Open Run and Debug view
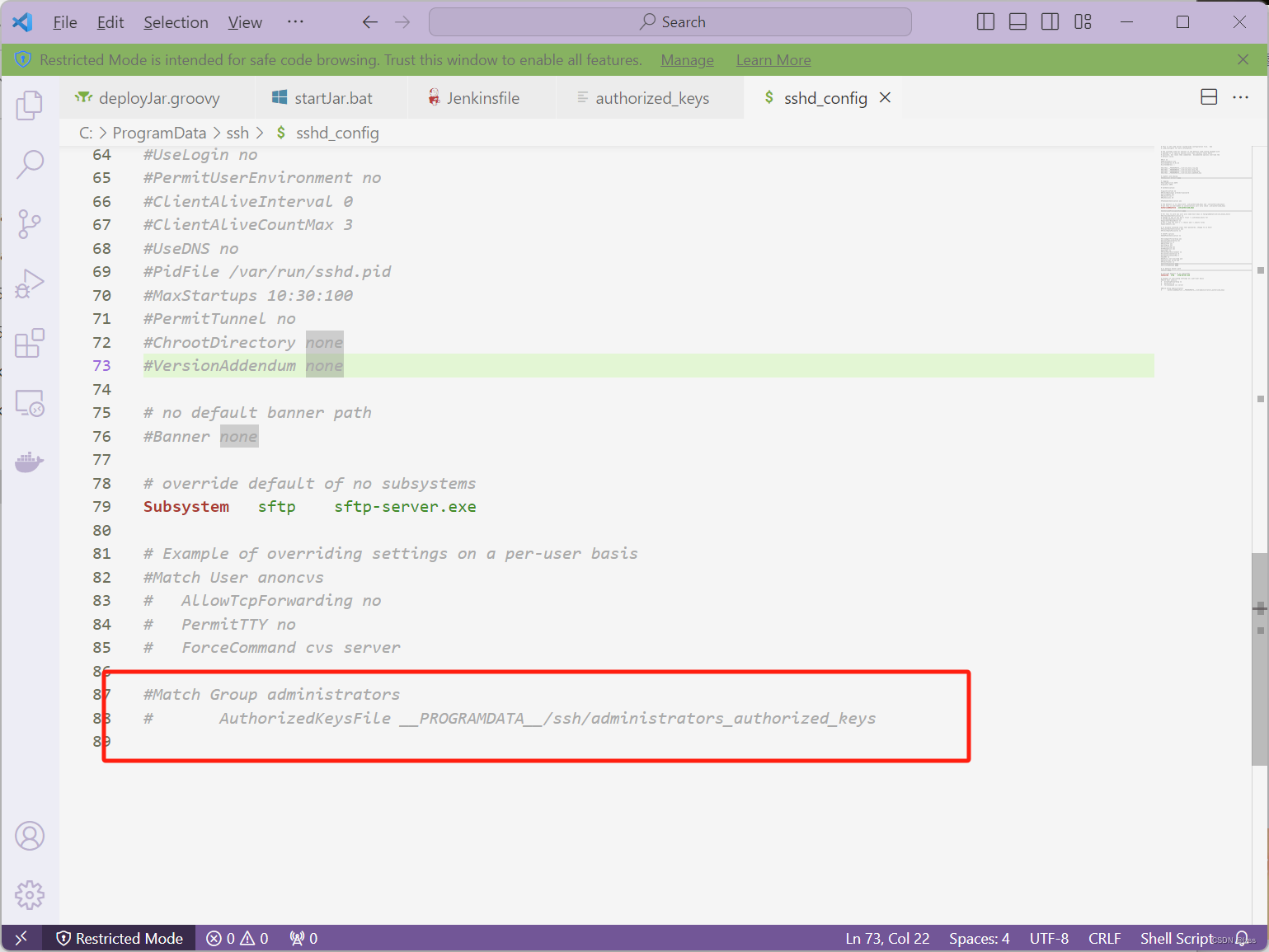 coord(30,284)
